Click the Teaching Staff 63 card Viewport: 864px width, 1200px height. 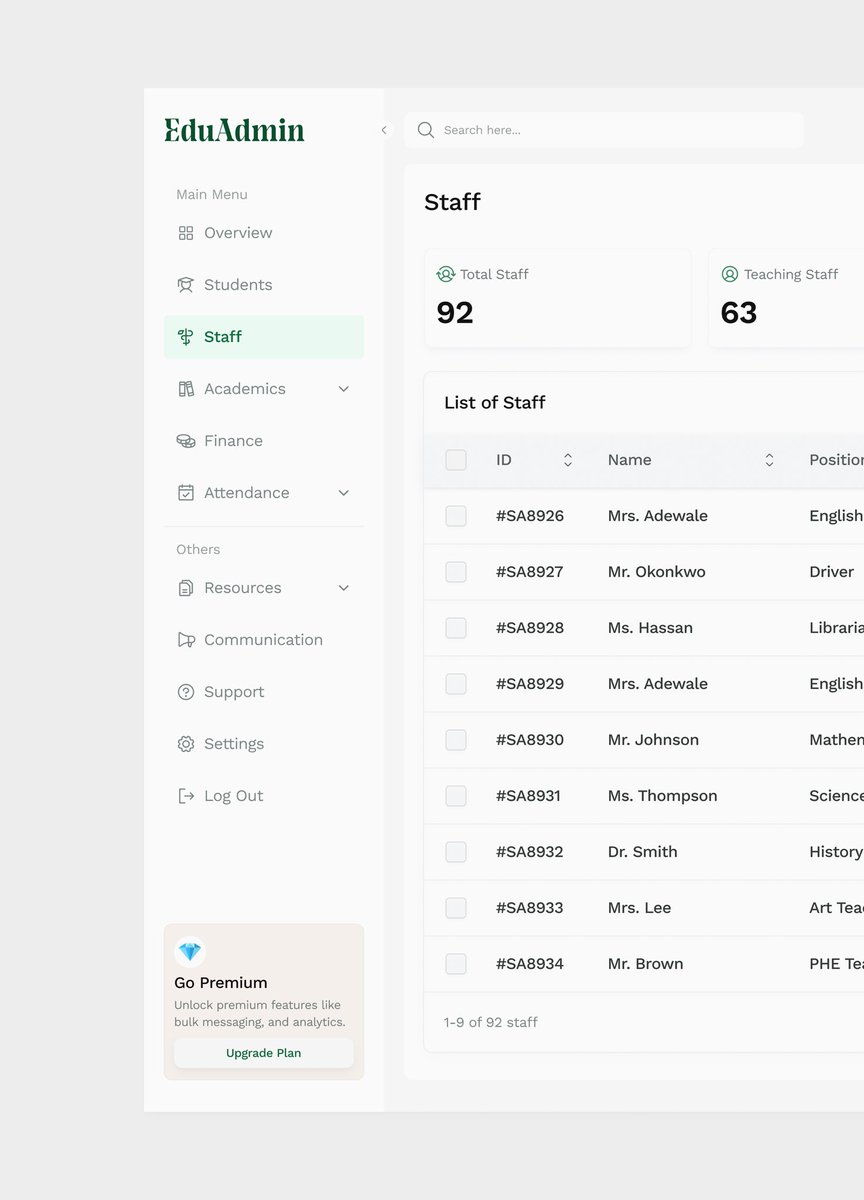pos(786,299)
